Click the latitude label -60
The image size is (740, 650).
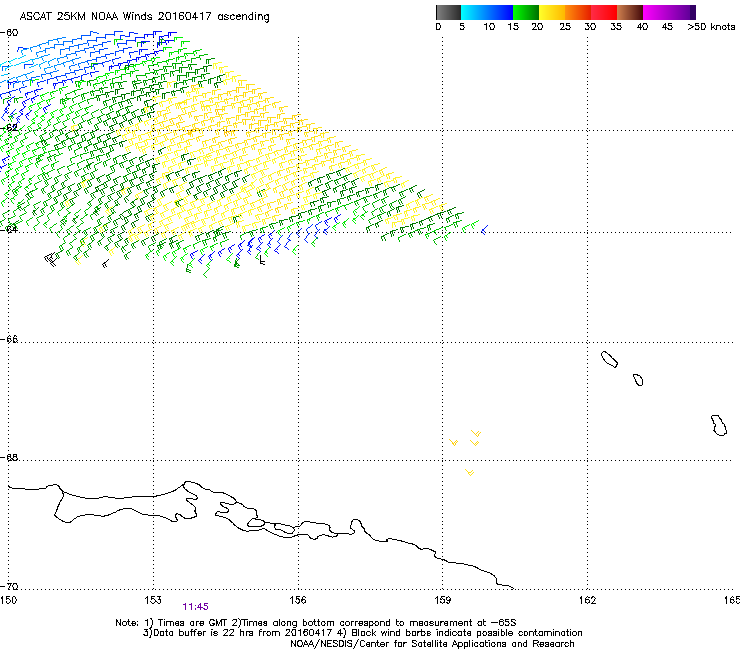9,33
